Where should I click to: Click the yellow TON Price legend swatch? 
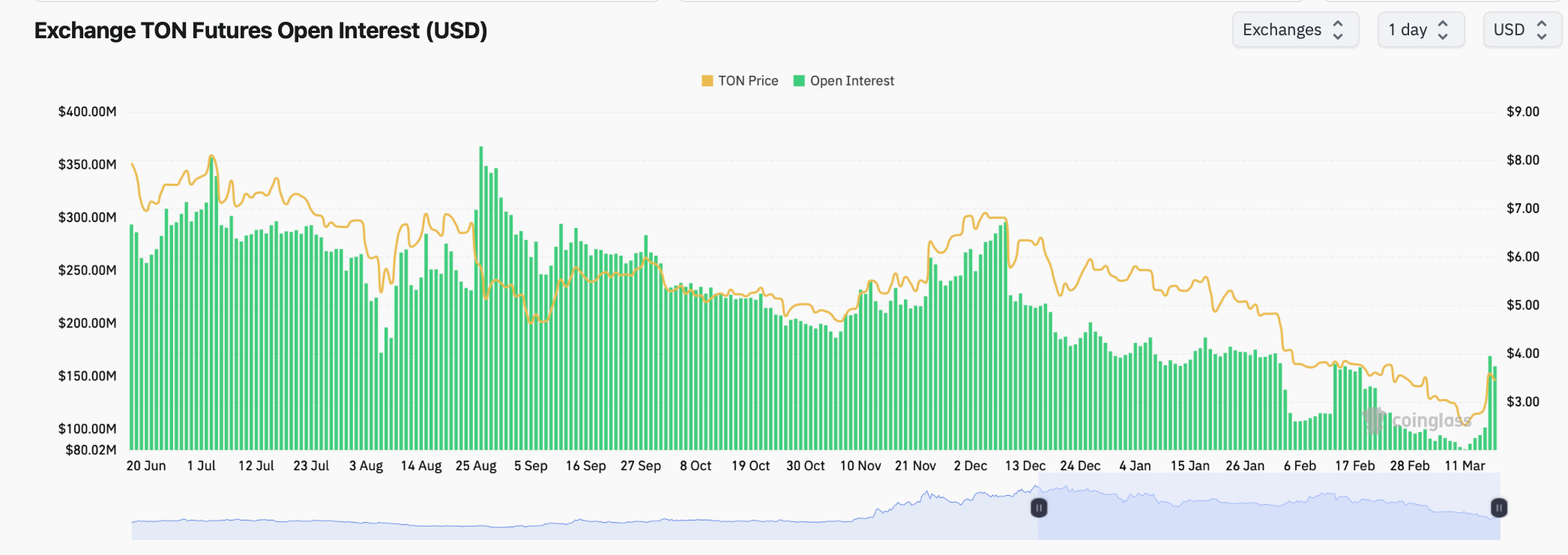(x=708, y=81)
